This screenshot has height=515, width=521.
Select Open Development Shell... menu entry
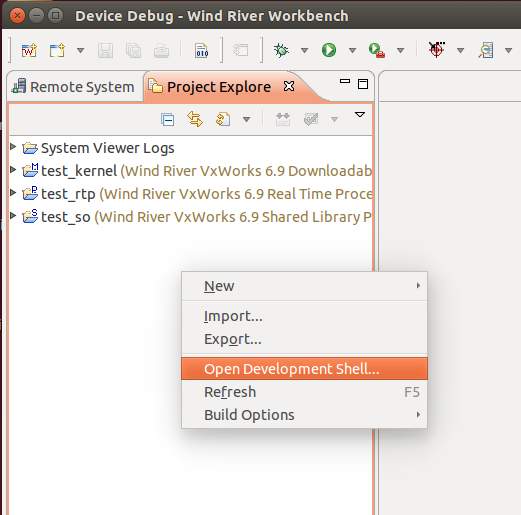pos(304,369)
